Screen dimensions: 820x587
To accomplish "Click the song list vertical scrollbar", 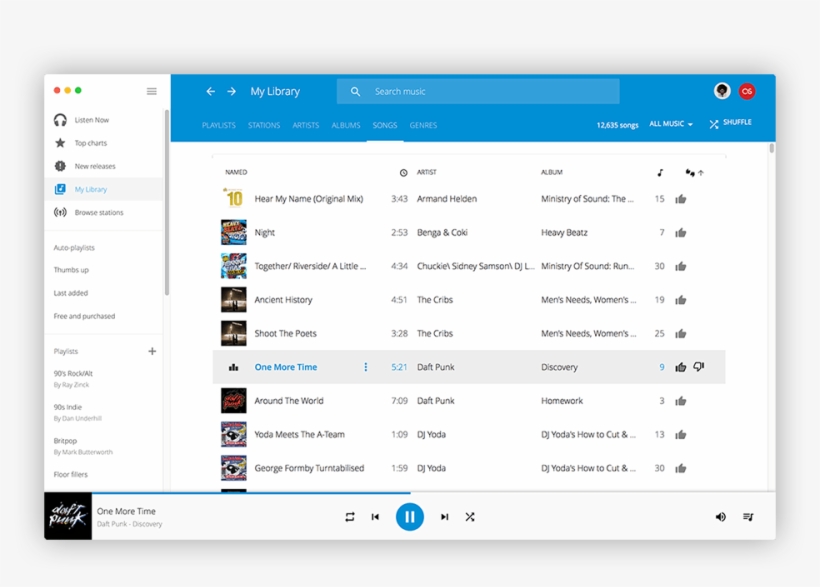I will click(771, 149).
